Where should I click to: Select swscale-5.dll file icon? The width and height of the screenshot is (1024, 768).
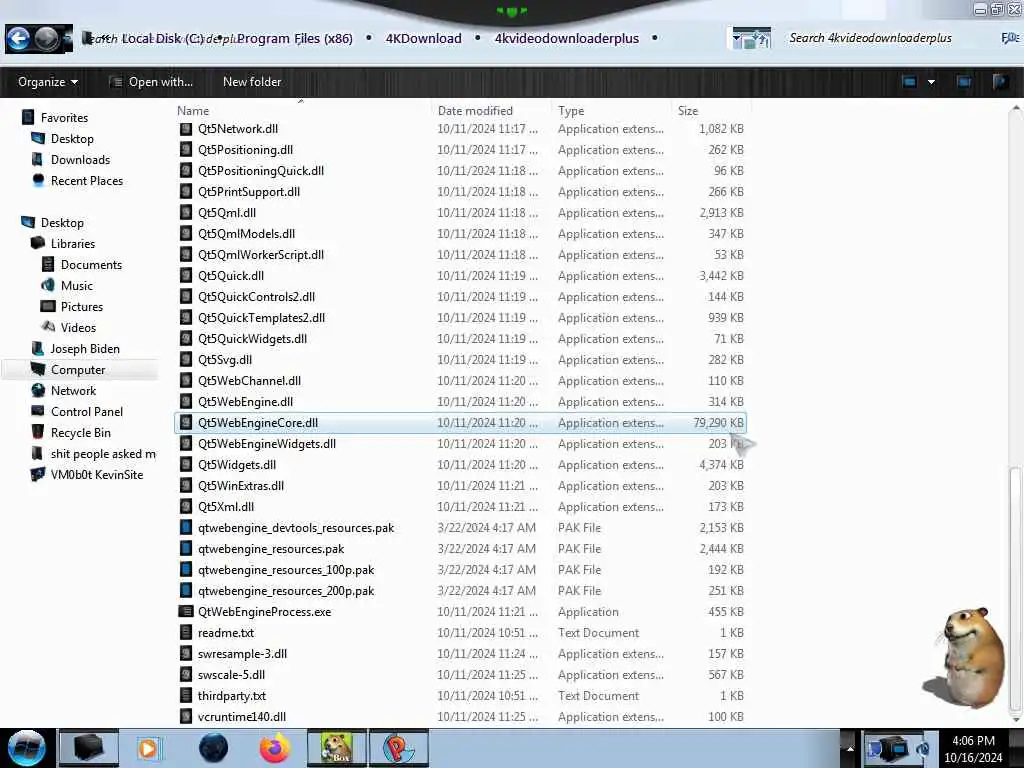(x=186, y=675)
